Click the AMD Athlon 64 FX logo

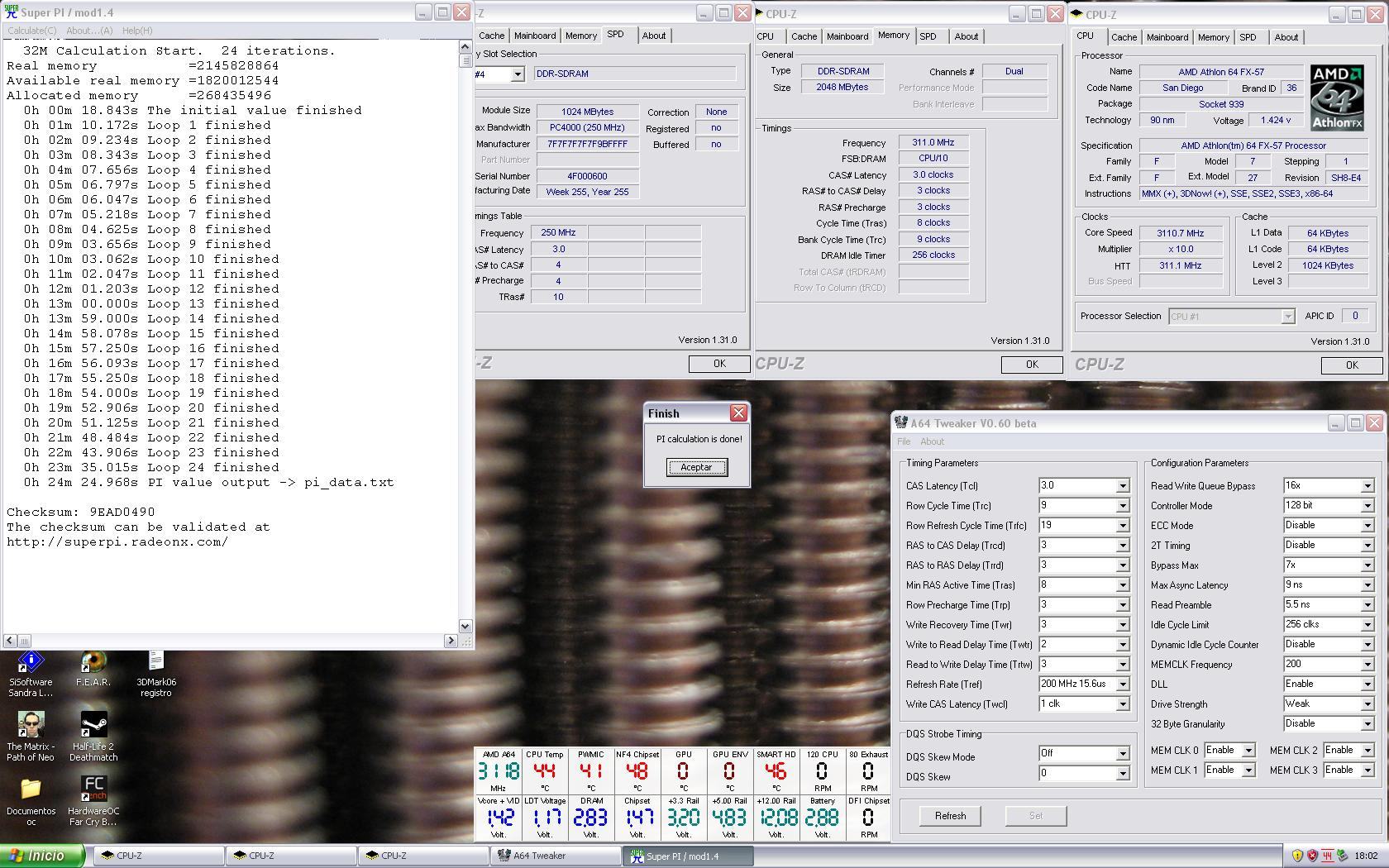[x=1336, y=98]
